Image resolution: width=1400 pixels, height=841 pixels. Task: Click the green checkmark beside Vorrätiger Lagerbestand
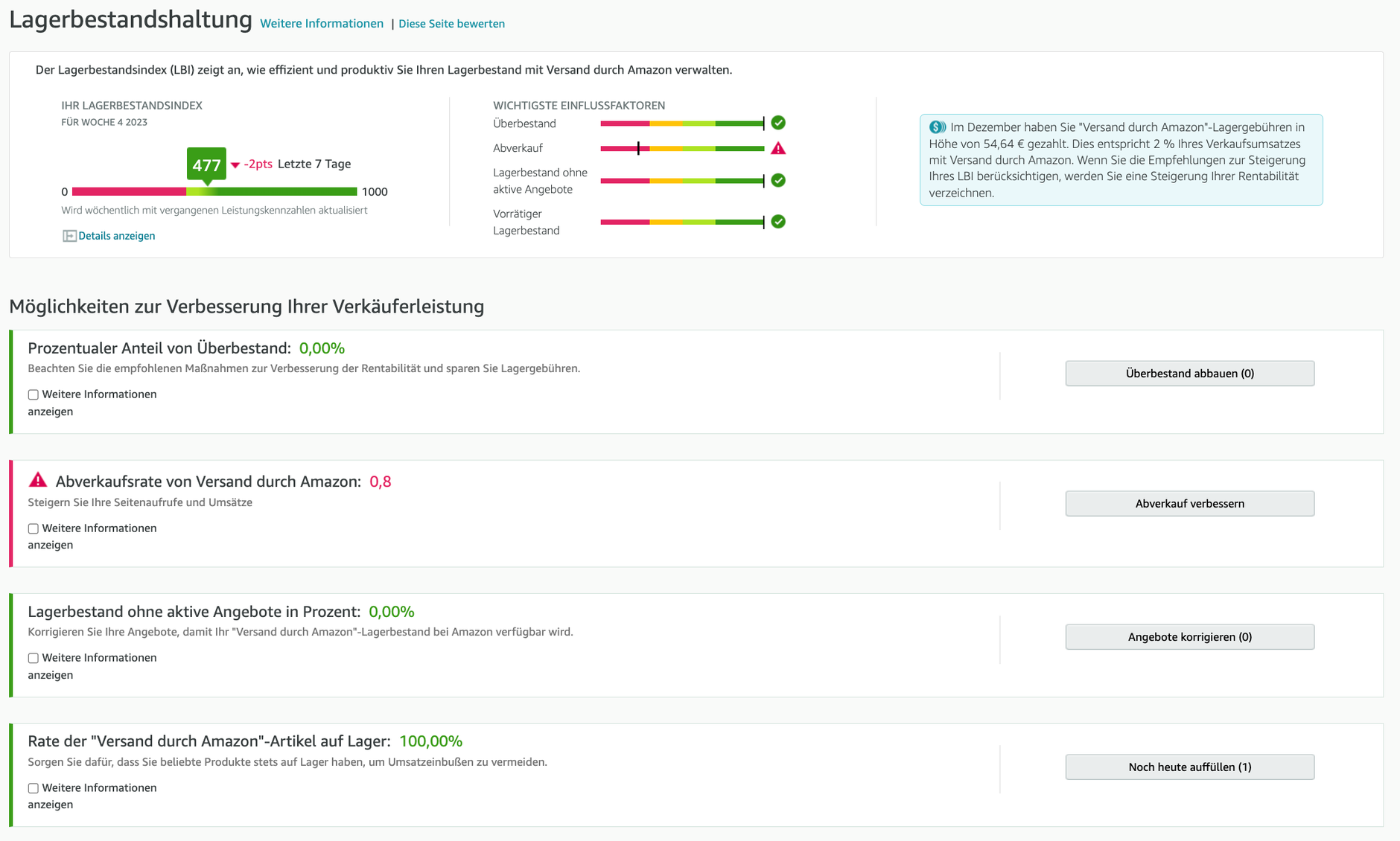(x=778, y=221)
